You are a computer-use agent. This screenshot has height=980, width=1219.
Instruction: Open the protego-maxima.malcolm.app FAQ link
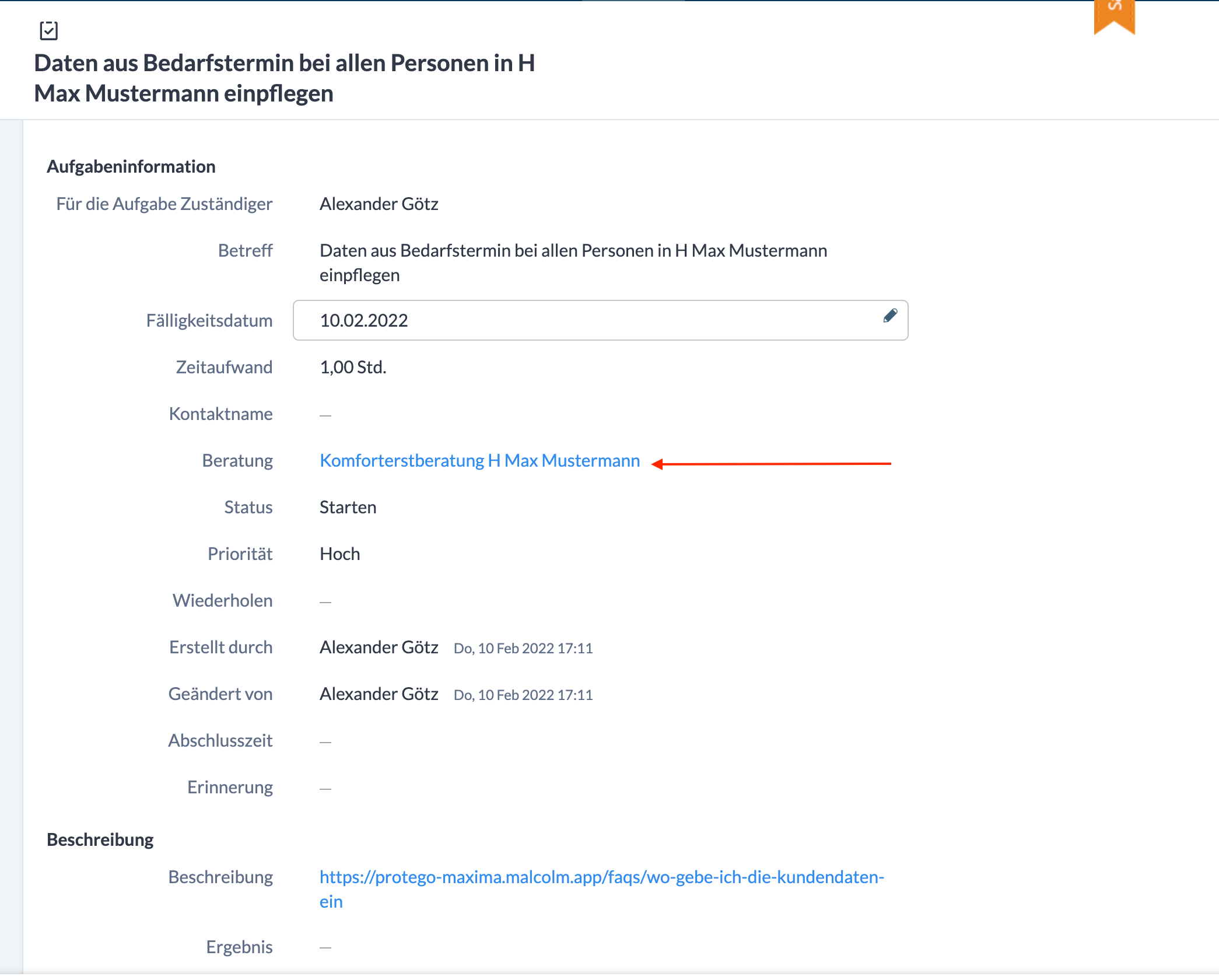tap(601, 877)
